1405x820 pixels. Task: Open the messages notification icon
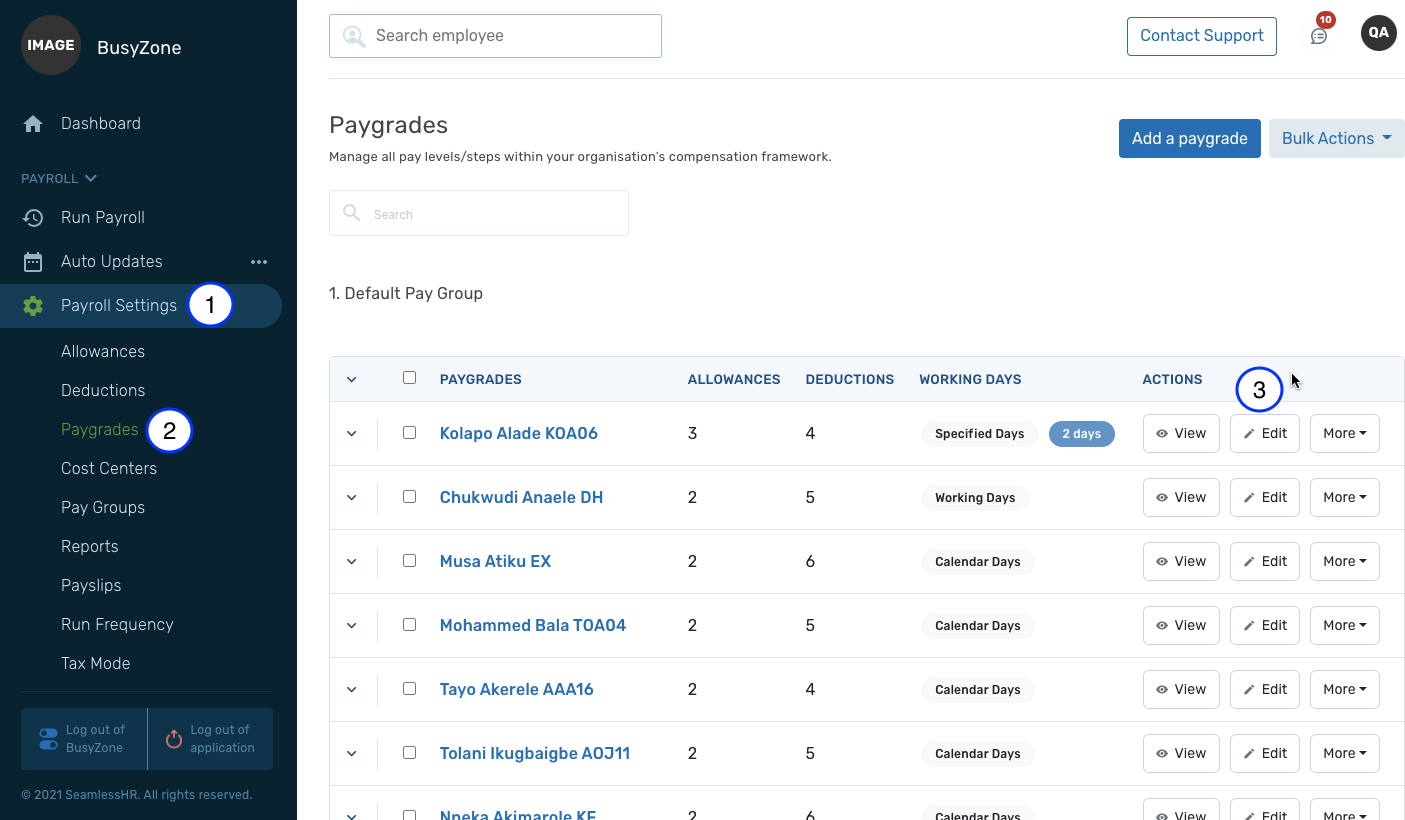pyautogui.click(x=1319, y=36)
